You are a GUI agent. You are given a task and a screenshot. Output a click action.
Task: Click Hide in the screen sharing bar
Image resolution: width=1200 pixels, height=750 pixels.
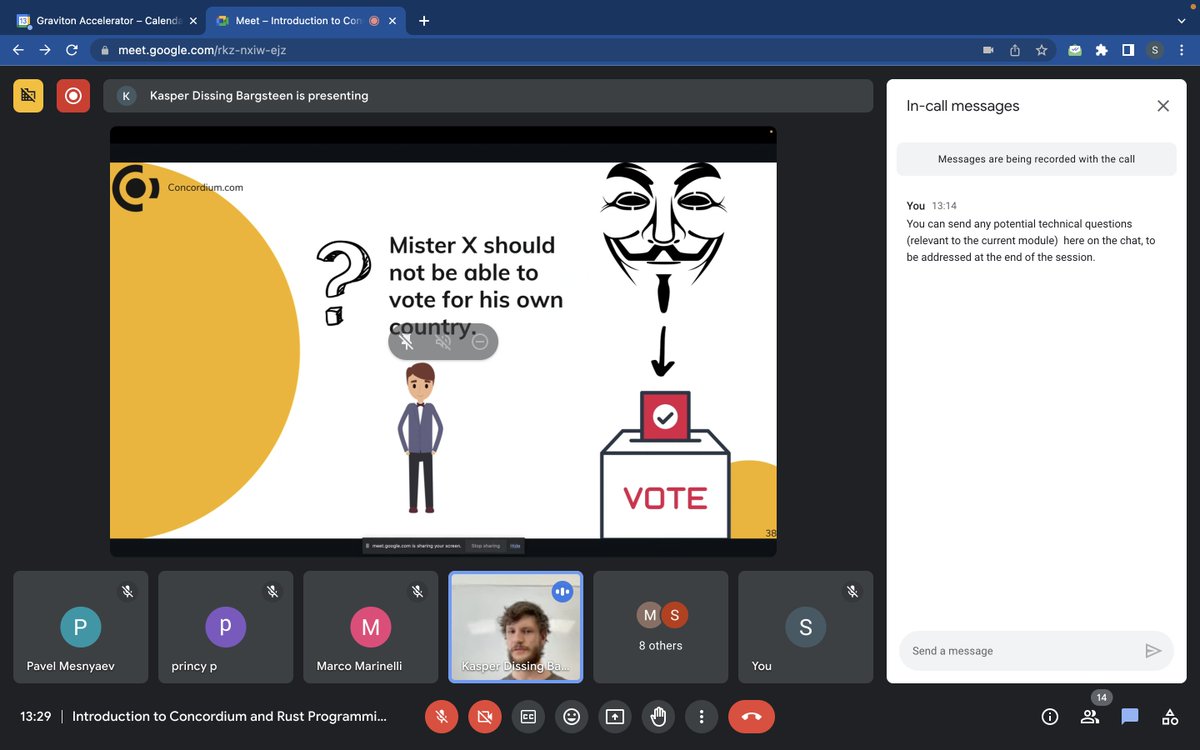[x=516, y=546]
